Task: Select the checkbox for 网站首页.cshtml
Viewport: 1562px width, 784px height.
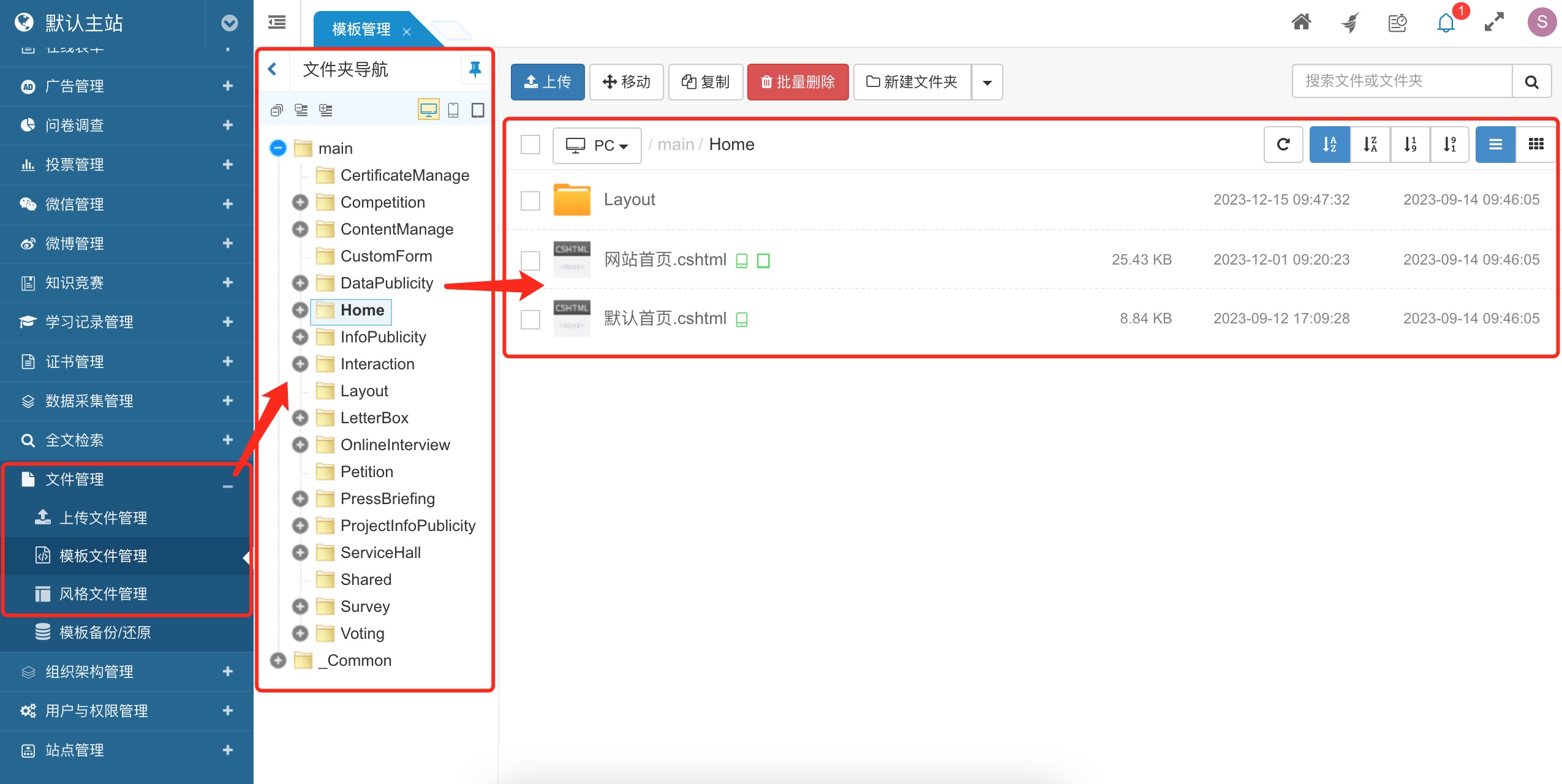Action: tap(530, 260)
